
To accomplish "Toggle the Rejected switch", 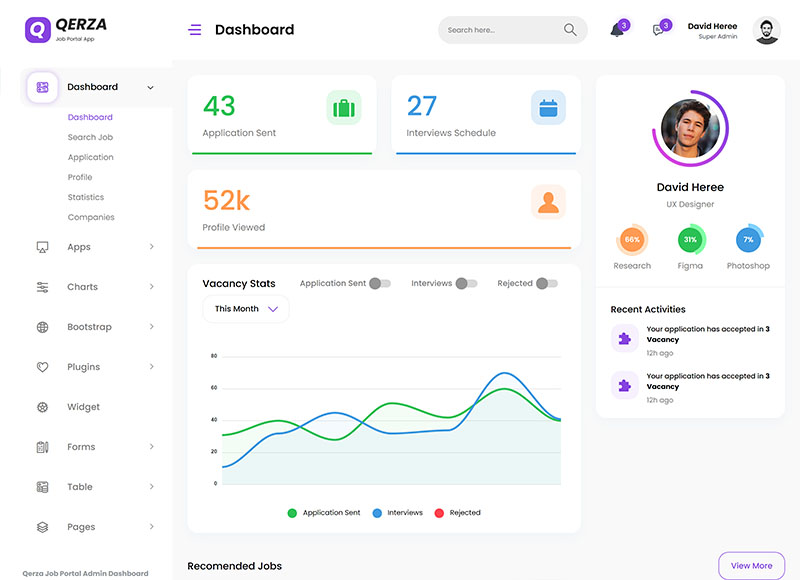I will pos(546,284).
